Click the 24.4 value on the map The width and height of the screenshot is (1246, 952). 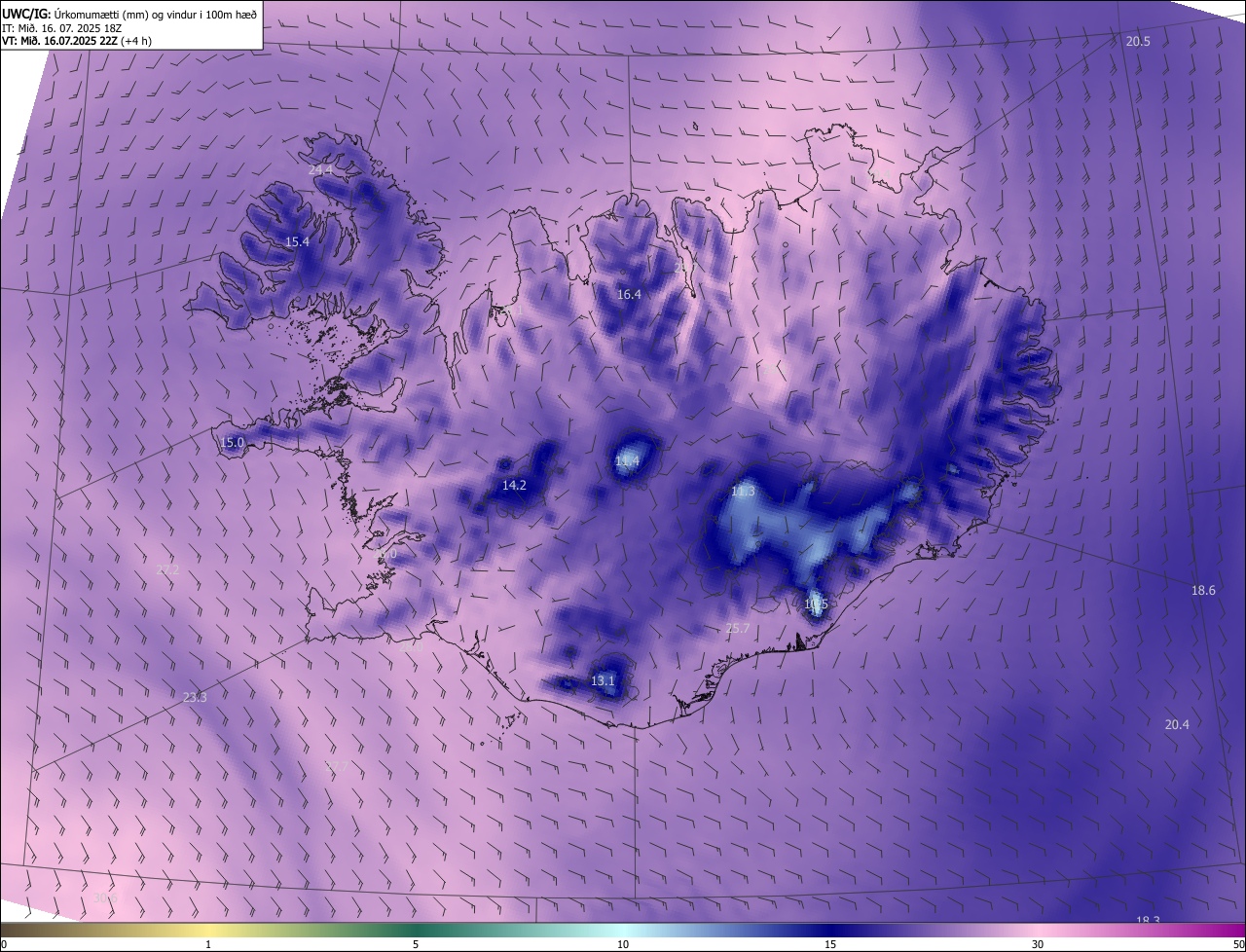click(x=320, y=169)
